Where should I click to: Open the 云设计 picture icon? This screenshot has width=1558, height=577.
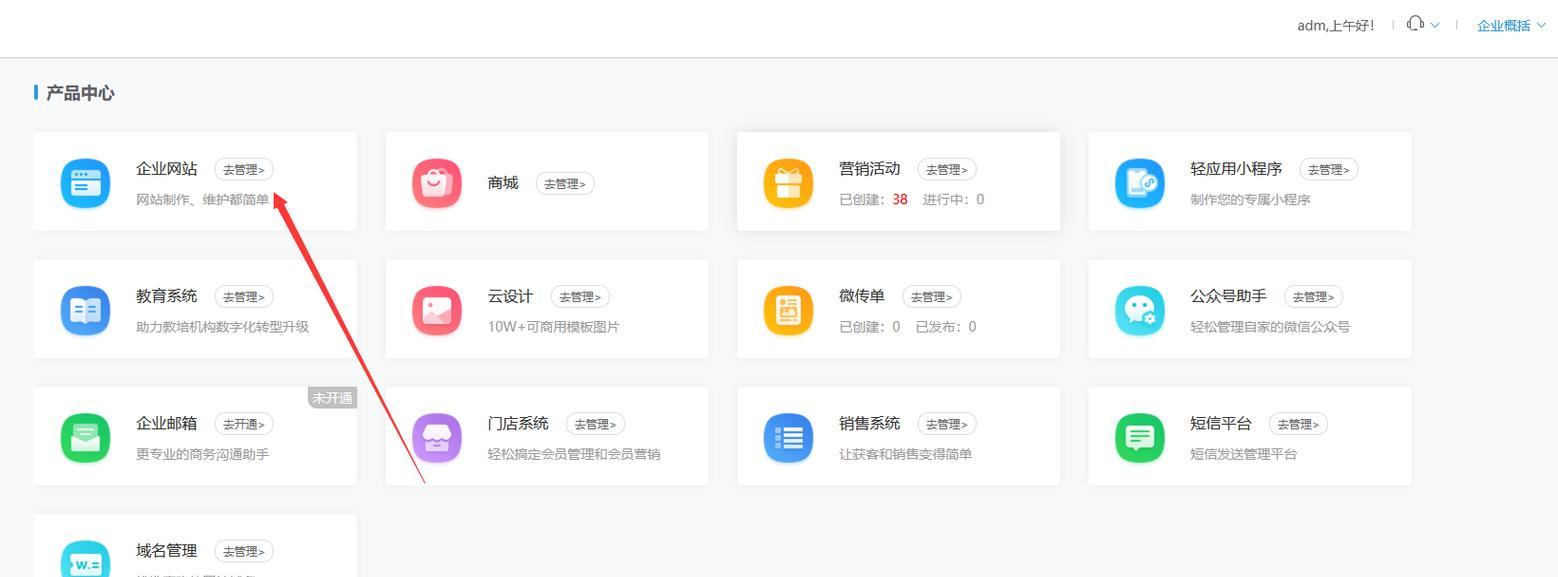tap(437, 310)
